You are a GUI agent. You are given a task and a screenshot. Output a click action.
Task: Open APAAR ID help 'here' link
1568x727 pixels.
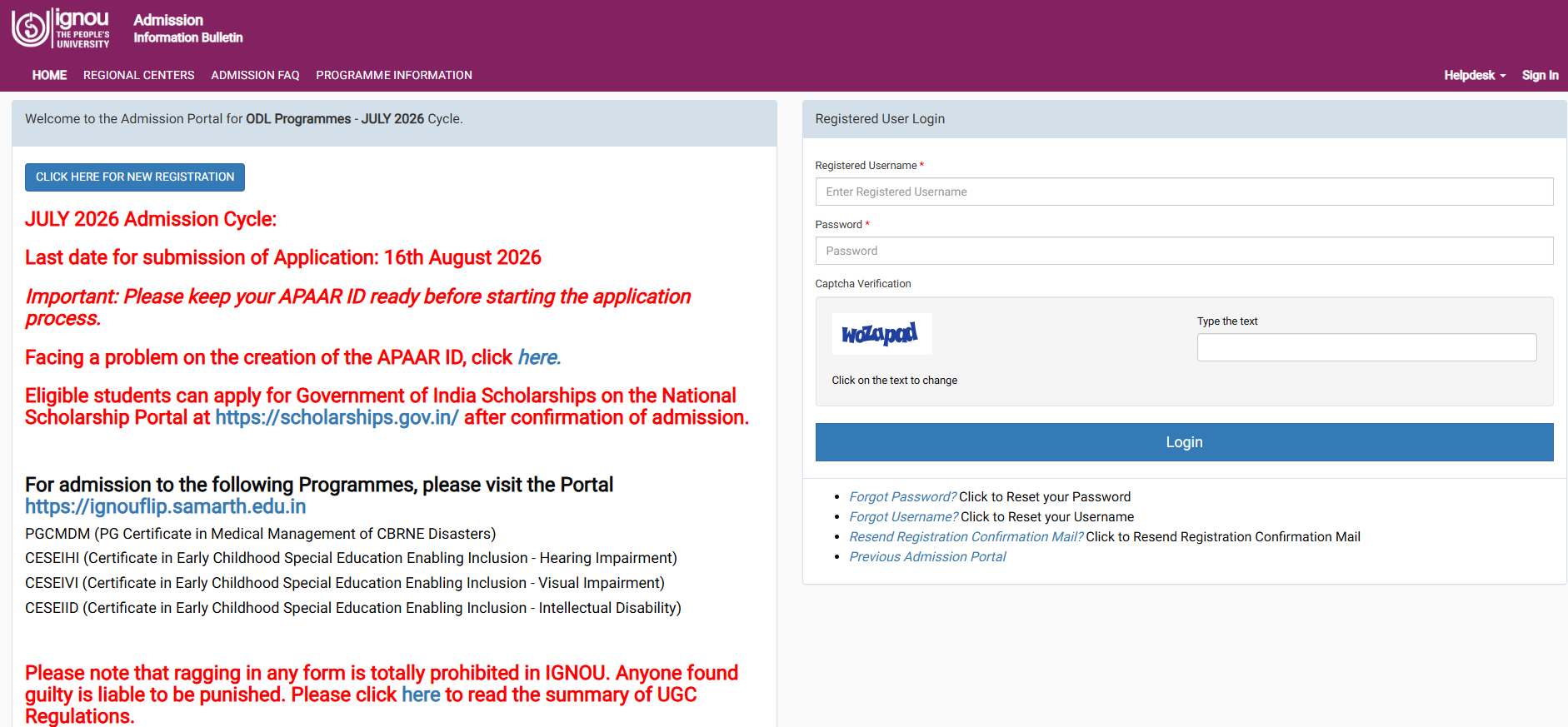539,357
